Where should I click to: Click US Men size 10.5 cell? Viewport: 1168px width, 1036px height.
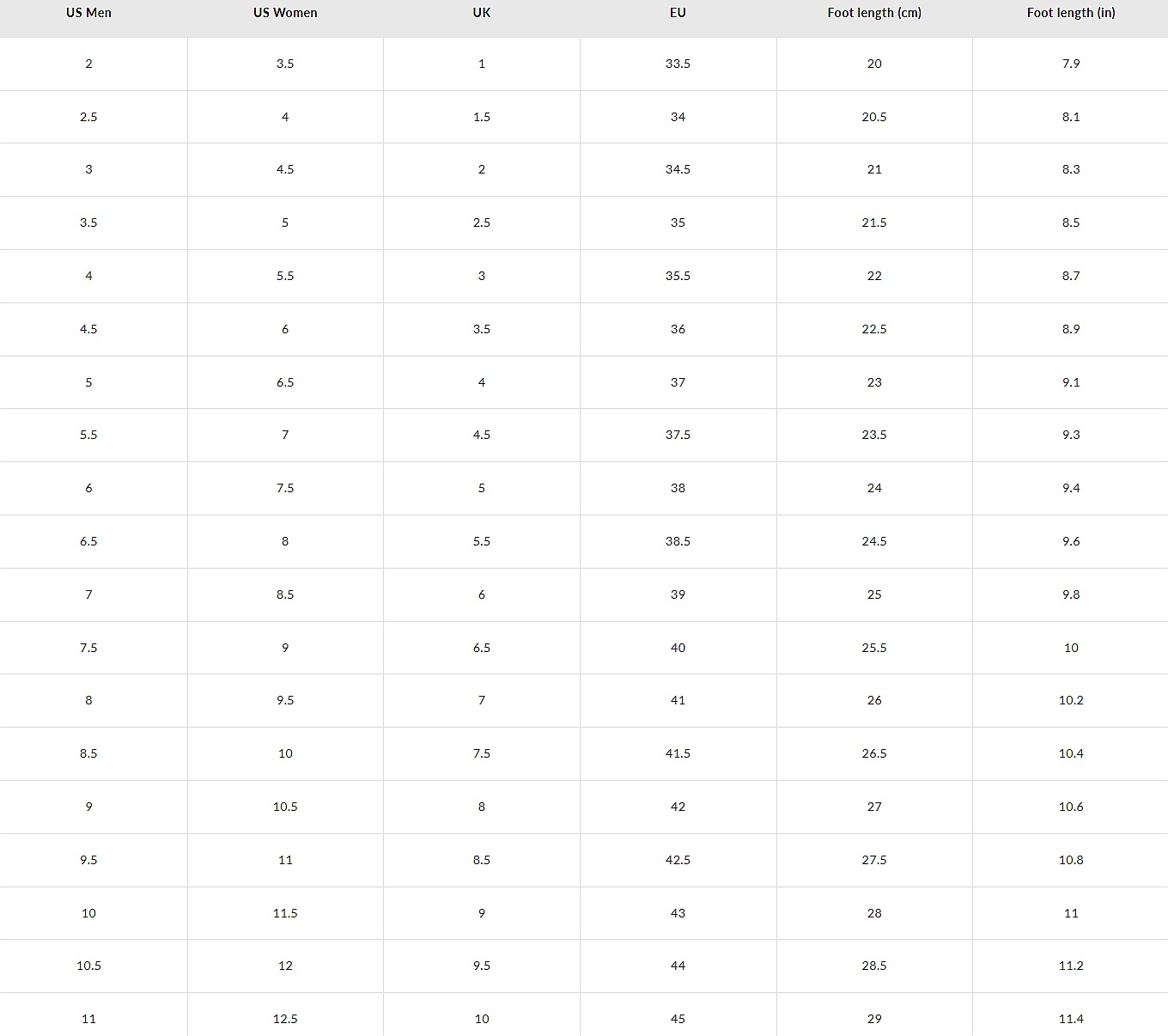[88, 966]
